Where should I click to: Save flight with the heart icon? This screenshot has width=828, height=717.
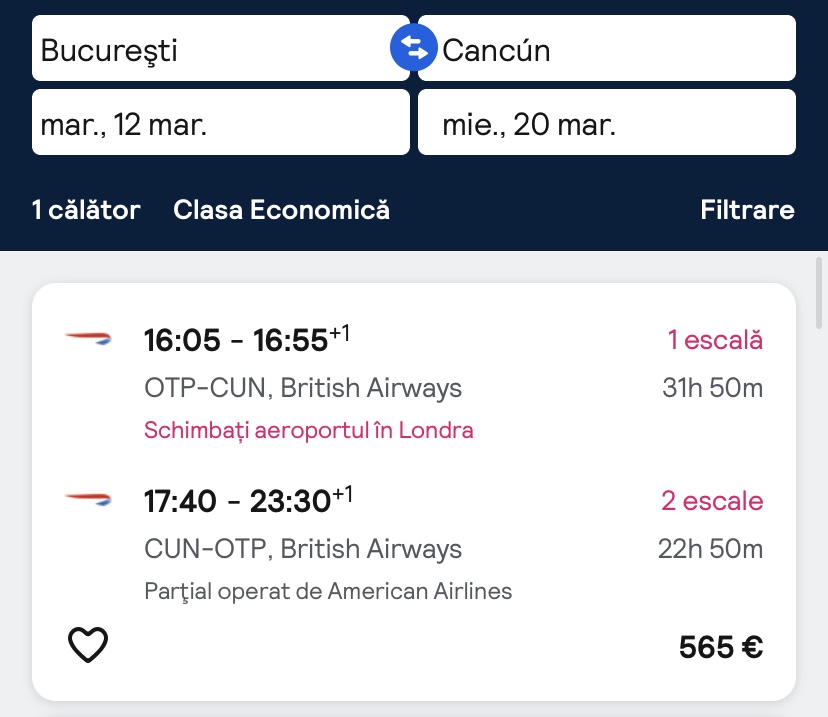point(88,645)
